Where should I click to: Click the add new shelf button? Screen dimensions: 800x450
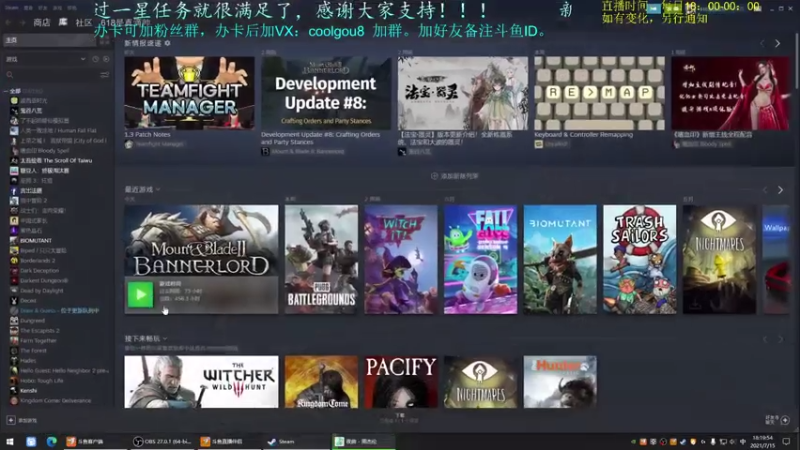[x=455, y=176]
